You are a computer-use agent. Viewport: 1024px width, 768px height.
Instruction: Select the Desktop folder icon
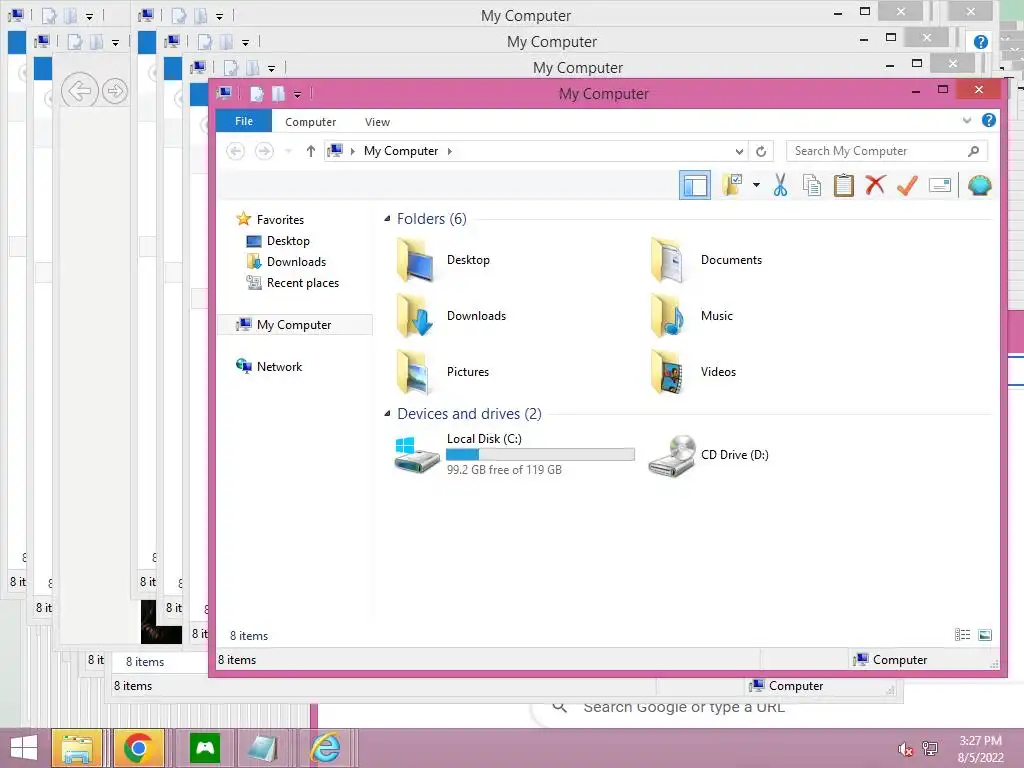(x=415, y=260)
